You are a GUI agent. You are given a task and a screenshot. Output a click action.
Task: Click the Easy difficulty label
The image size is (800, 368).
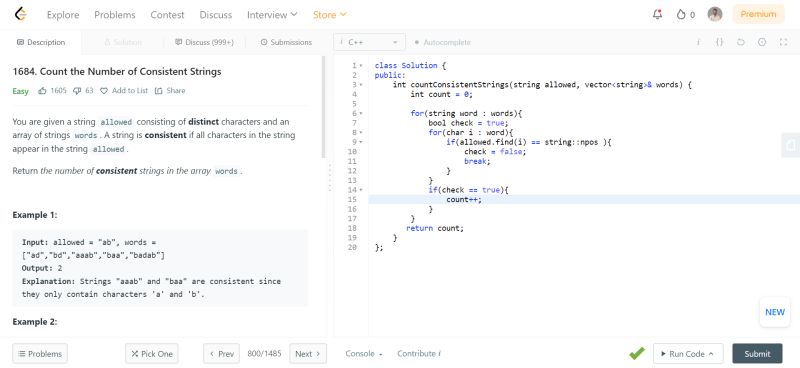(20, 91)
